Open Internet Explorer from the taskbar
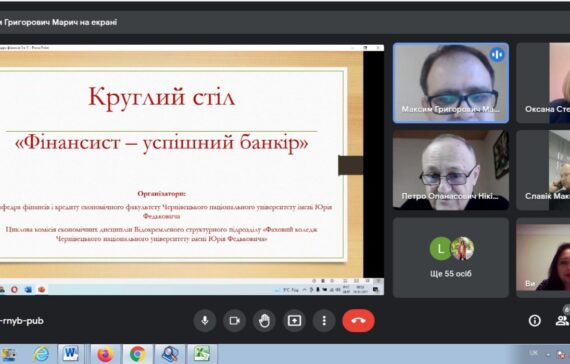Screen dimensions: 570x364 (41, 353)
